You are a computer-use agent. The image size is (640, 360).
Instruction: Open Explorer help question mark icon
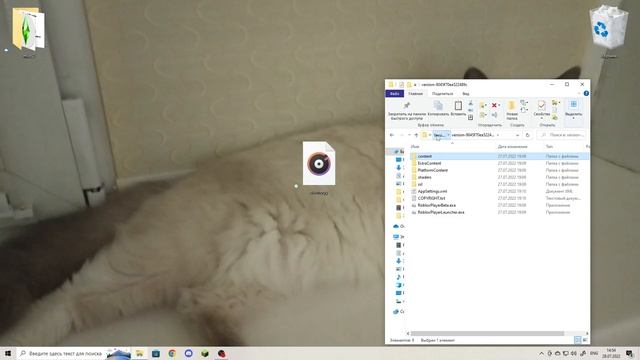(x=586, y=93)
